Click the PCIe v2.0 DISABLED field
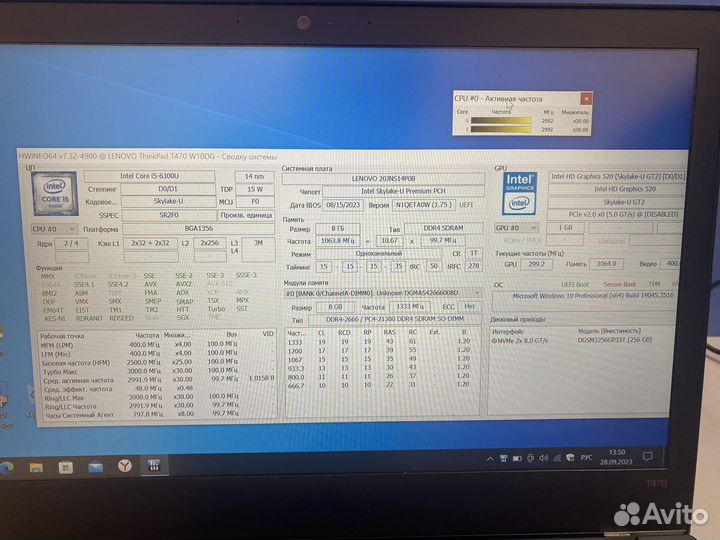Screen dimensions: 720x540 tap(617, 214)
